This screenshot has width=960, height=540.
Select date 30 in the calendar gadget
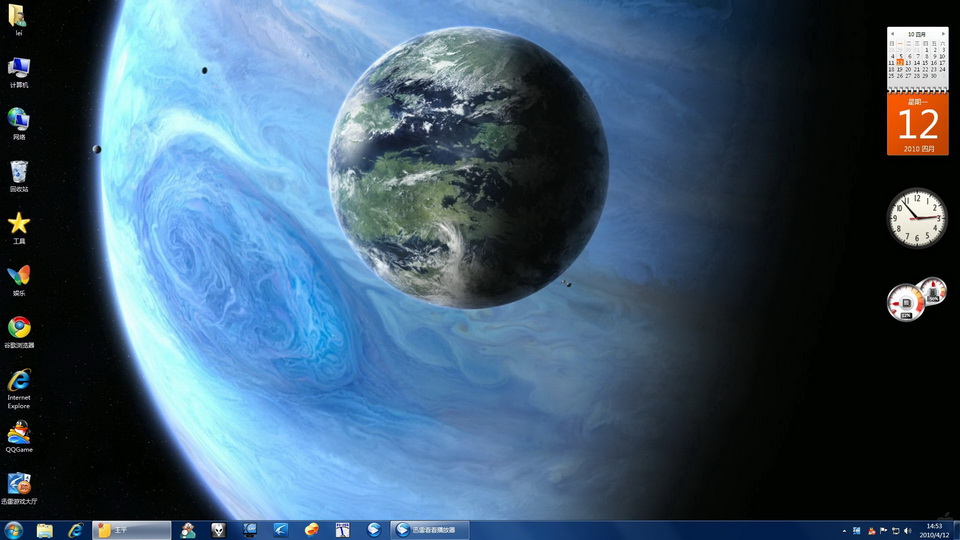tap(934, 76)
